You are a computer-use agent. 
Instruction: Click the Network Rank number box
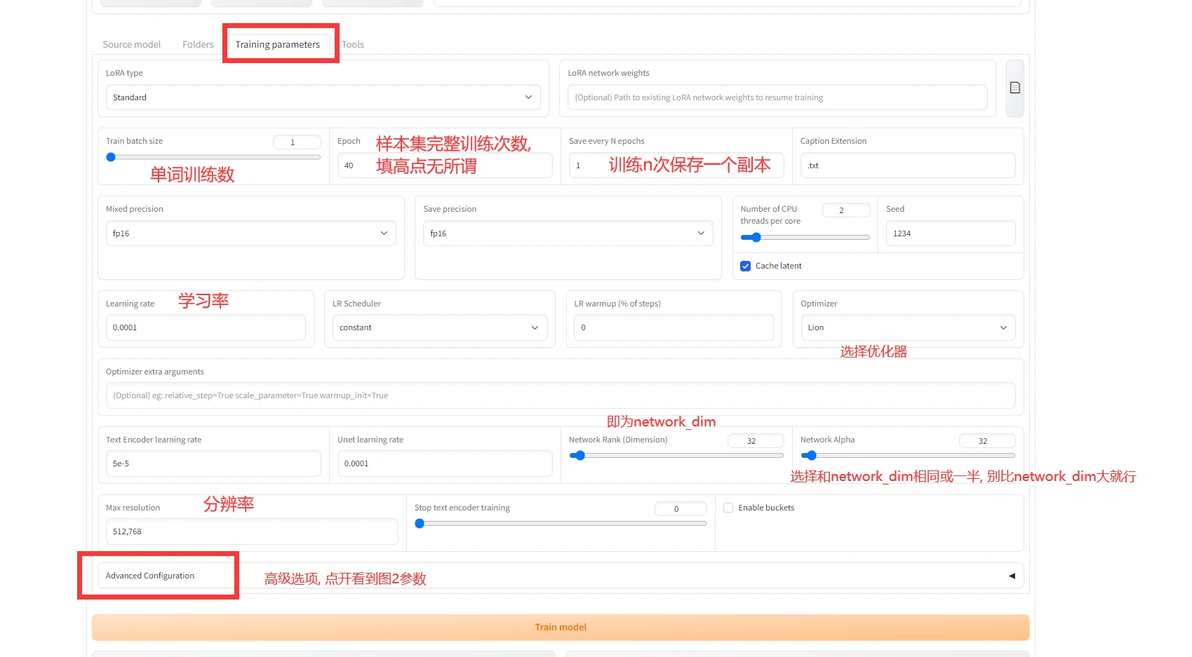tap(756, 441)
